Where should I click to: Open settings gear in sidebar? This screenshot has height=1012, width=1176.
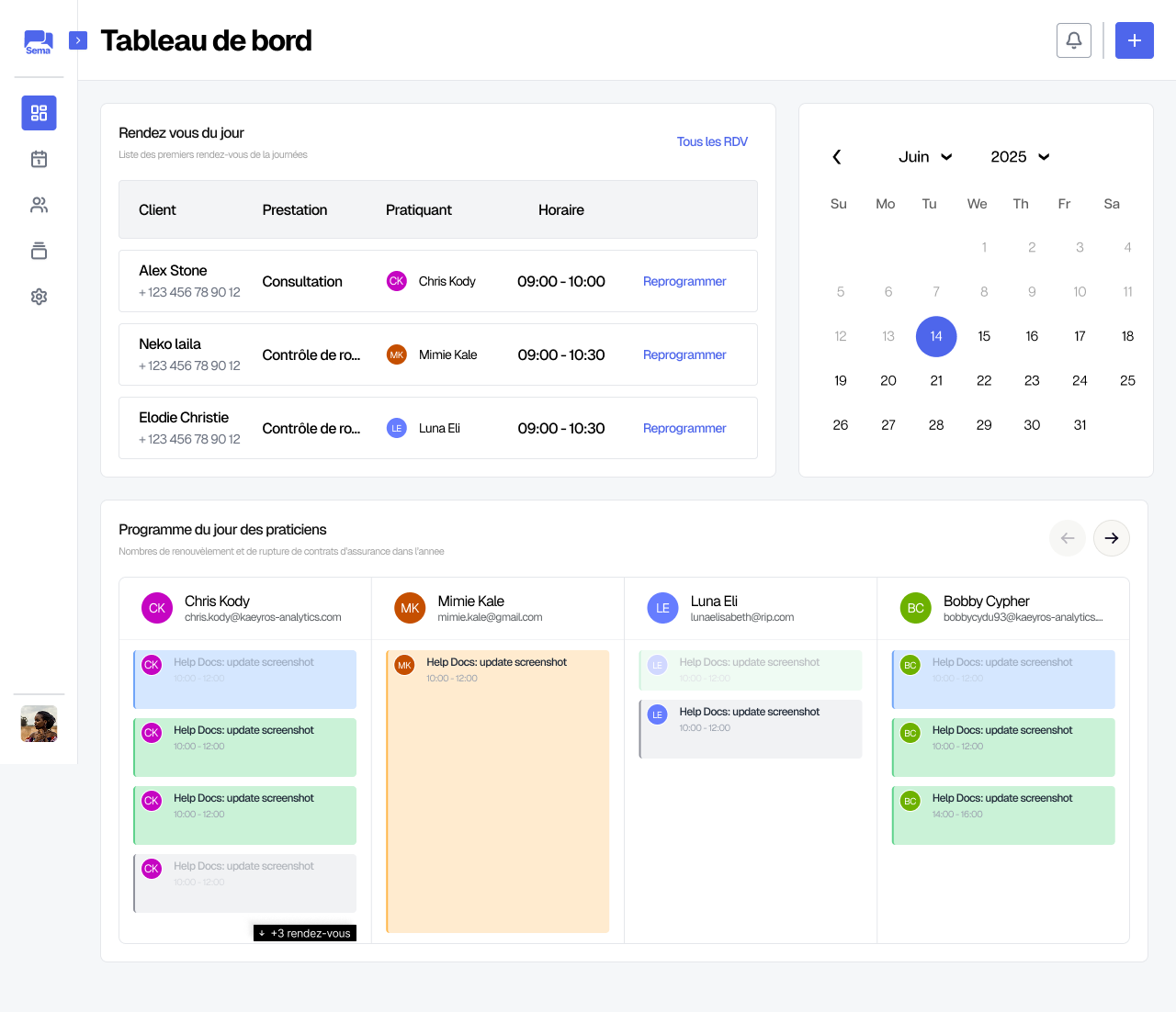point(39,297)
